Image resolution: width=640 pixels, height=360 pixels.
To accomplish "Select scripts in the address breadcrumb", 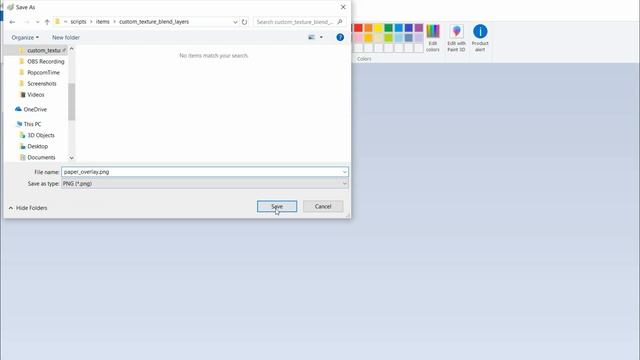I will pos(78,22).
